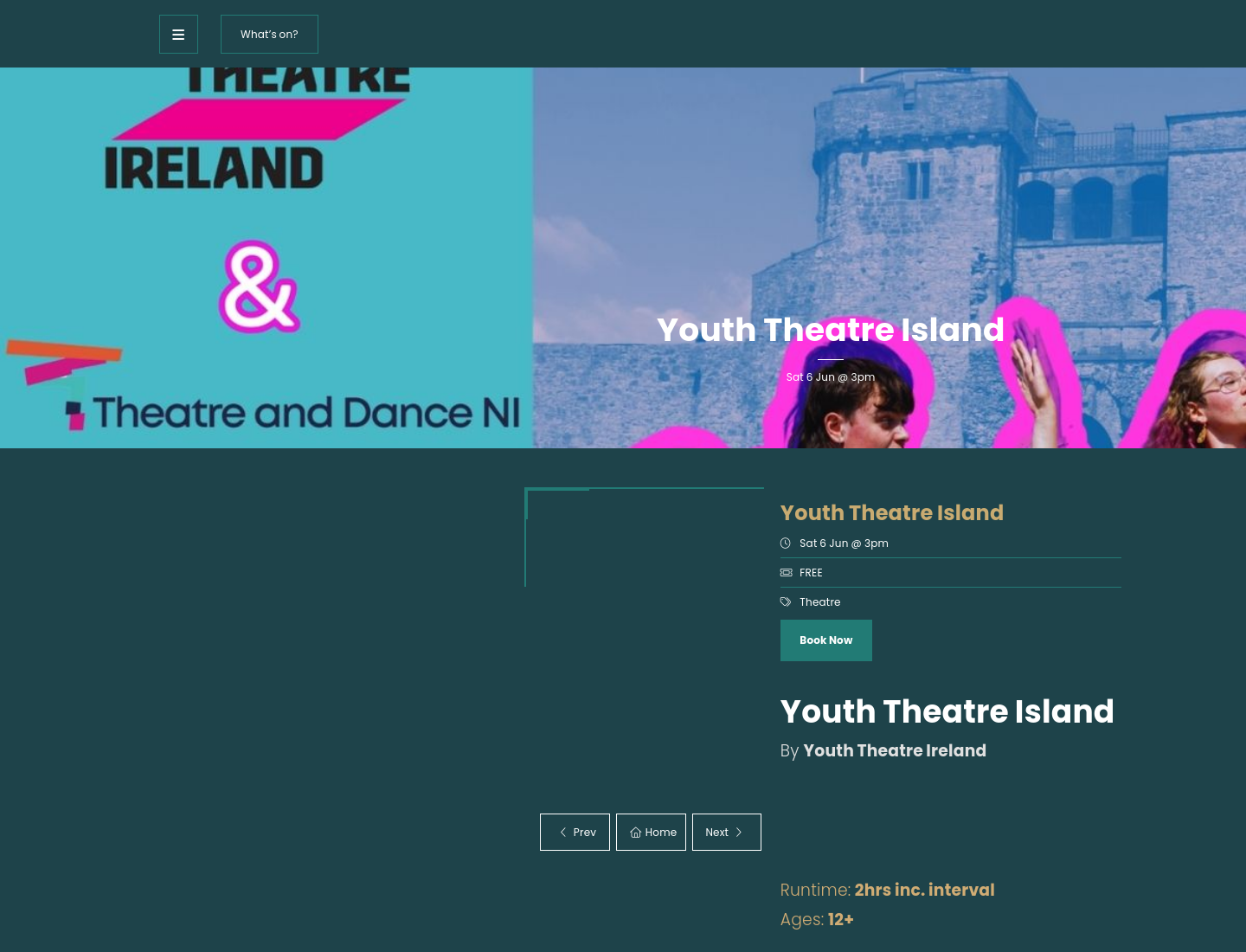Go to the Next event
The width and height of the screenshot is (1246, 952).
[x=727, y=833]
